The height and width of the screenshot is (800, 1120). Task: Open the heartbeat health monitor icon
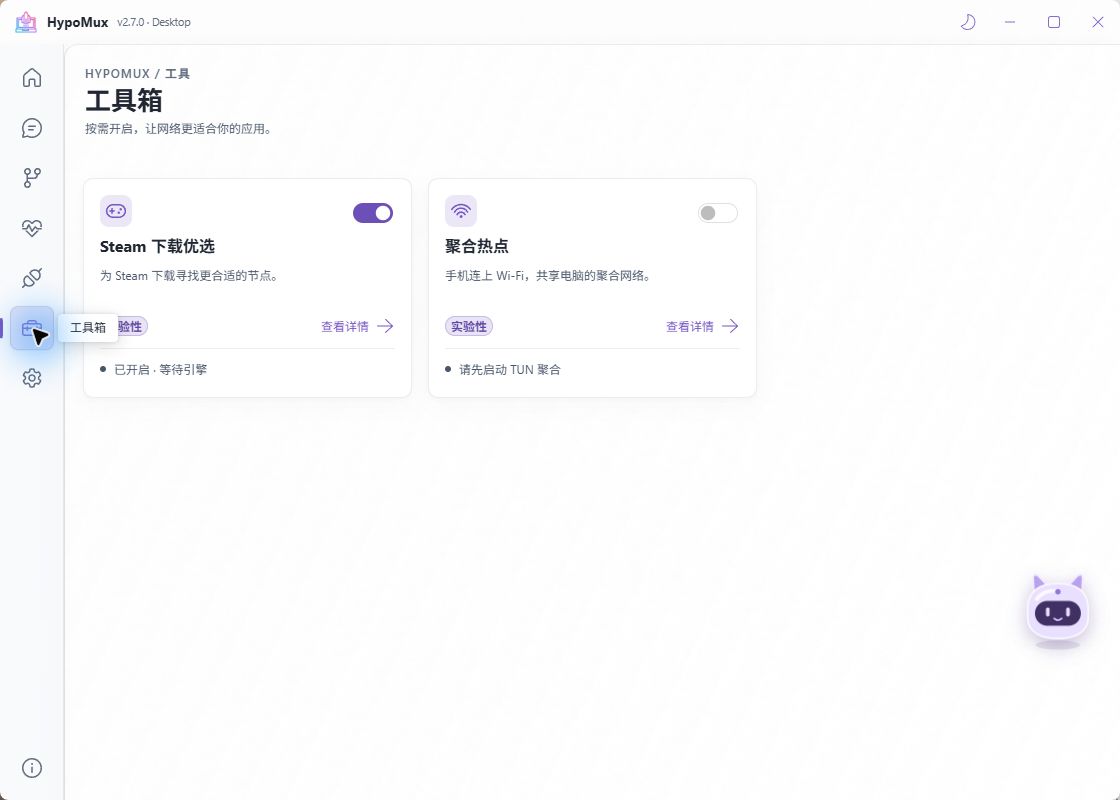click(x=31, y=228)
